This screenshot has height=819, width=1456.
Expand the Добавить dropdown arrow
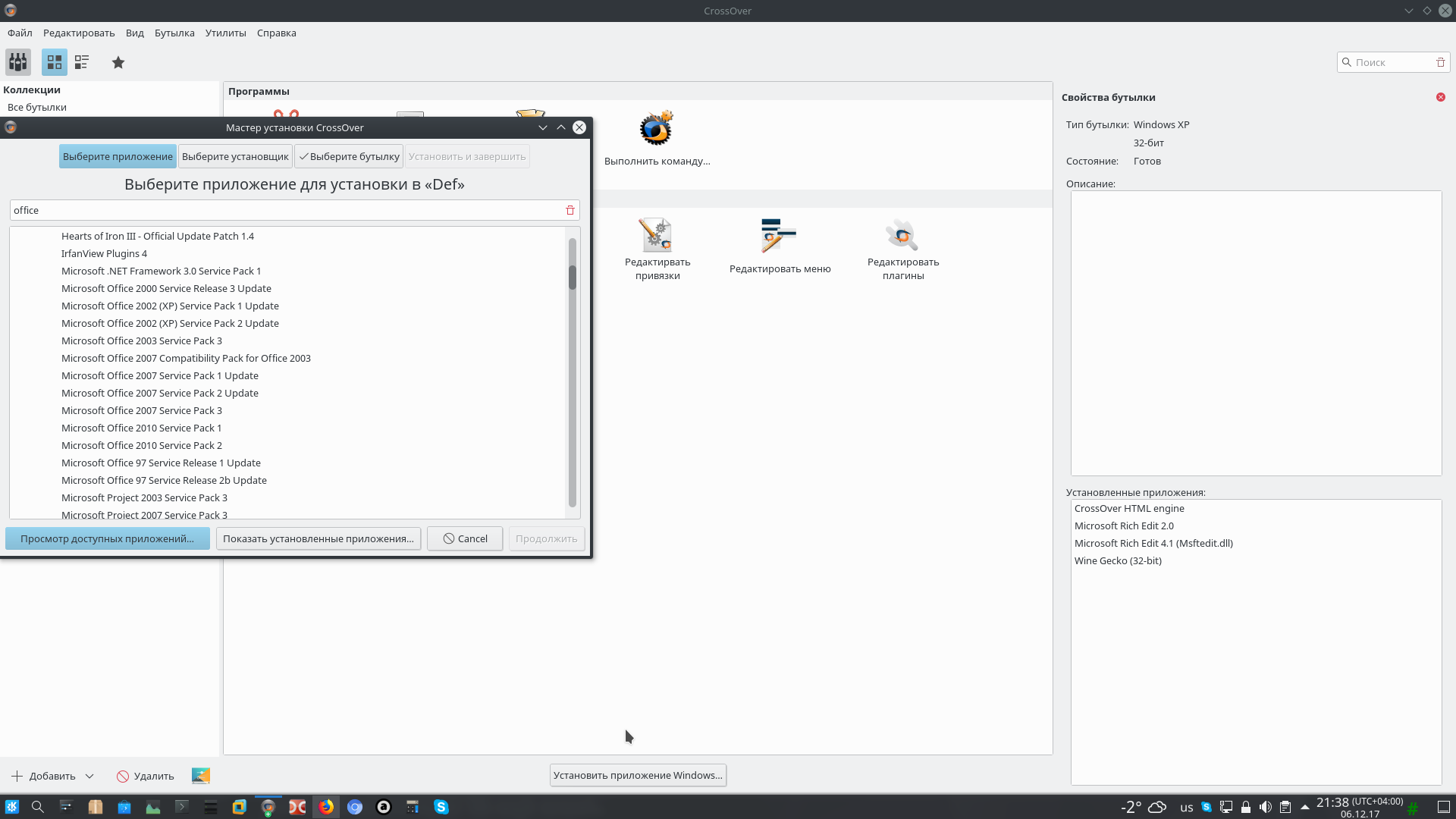89,776
